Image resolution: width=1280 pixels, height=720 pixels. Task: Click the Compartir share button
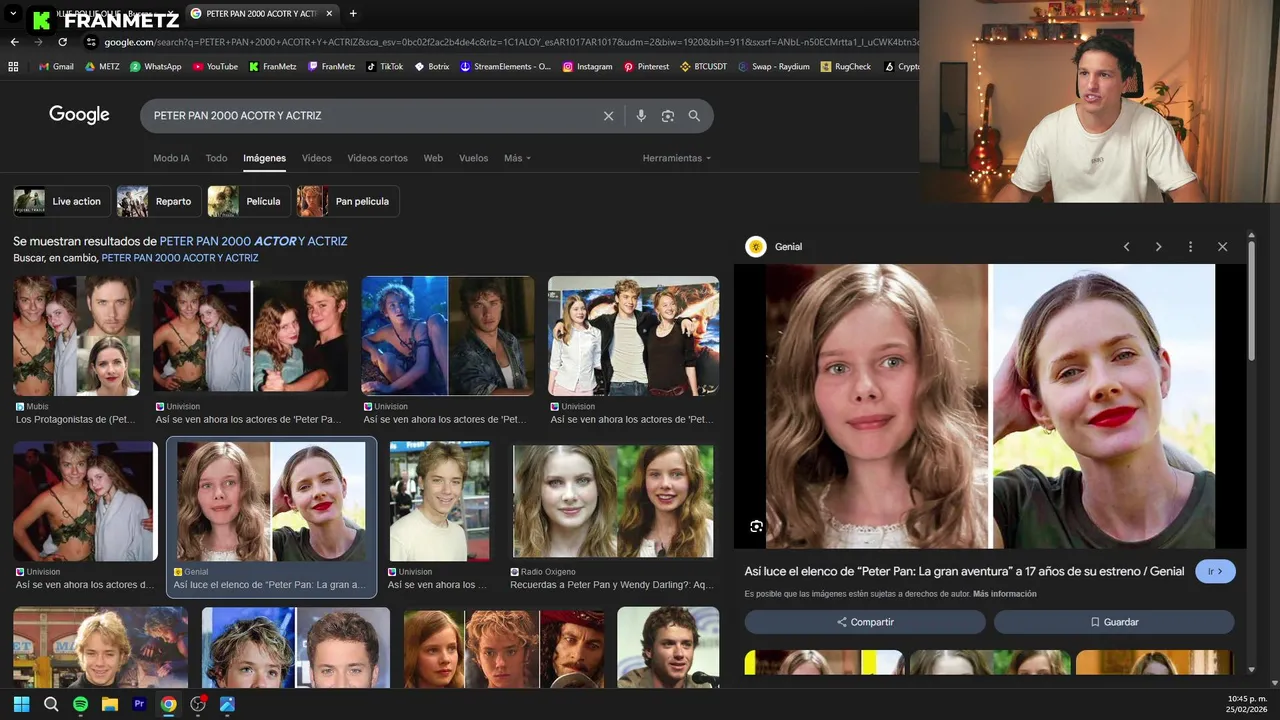tap(865, 622)
